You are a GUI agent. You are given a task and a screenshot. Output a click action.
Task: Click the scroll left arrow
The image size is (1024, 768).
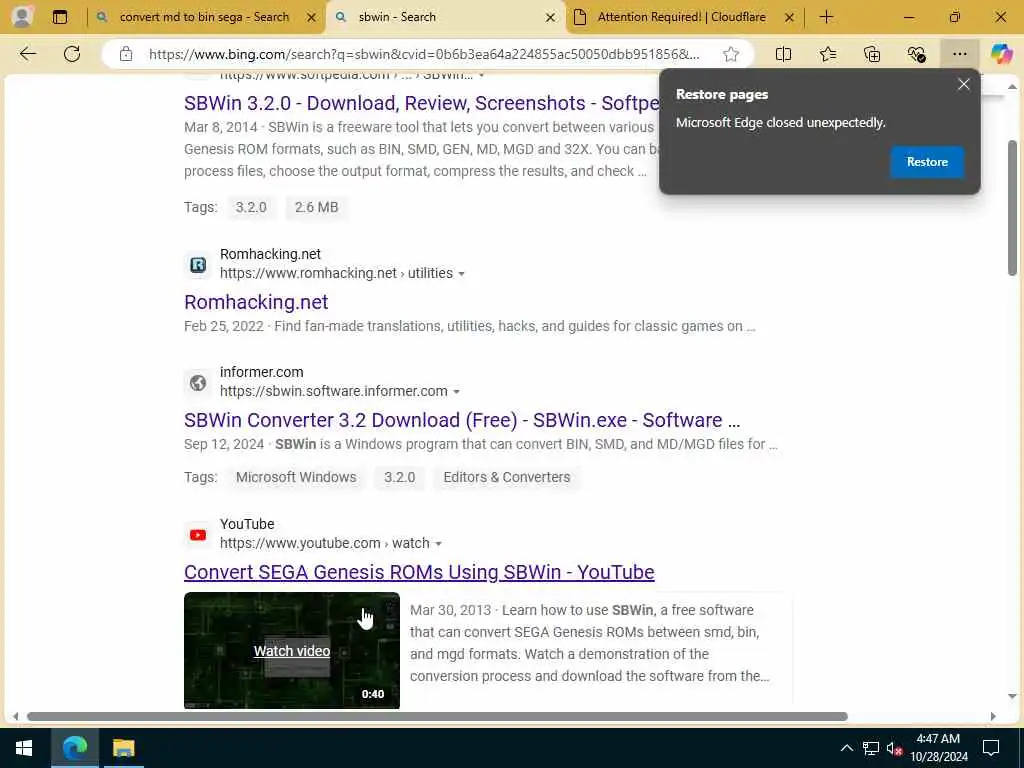point(16,716)
